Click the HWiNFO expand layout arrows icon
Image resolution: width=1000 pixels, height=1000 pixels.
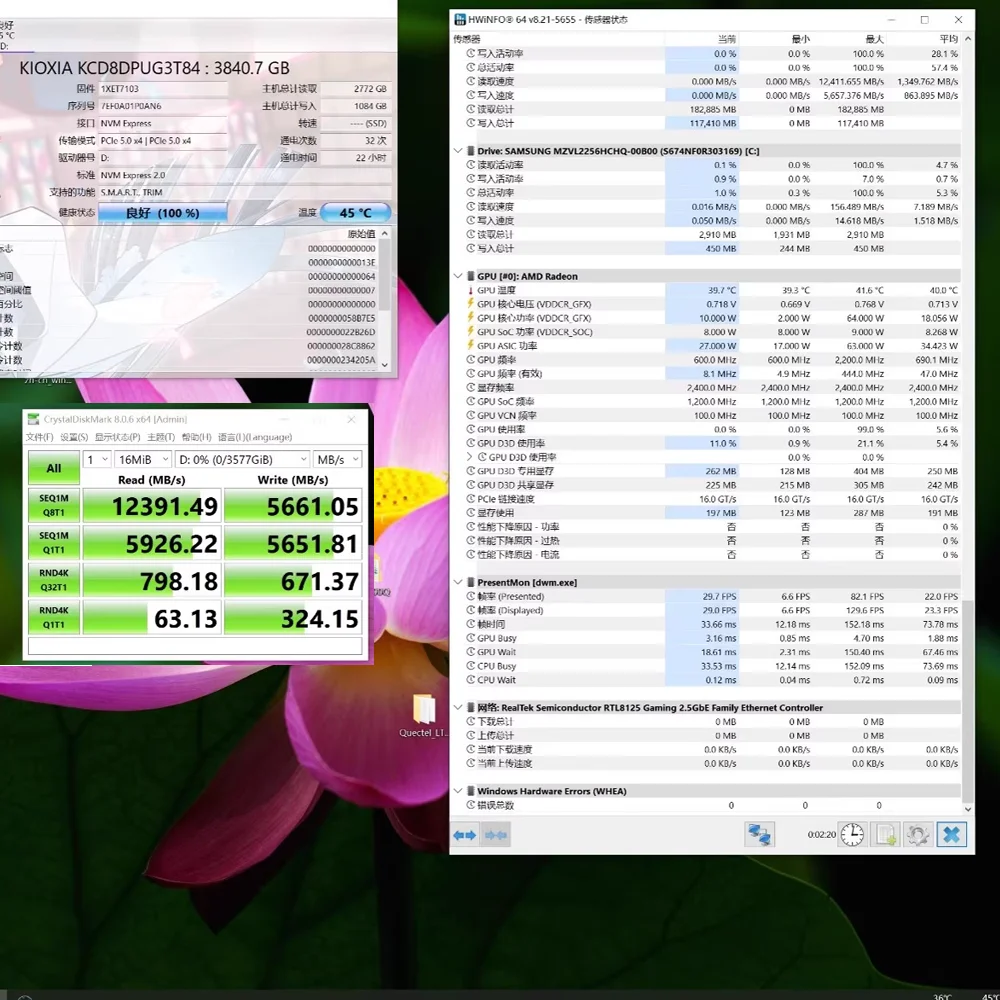[465, 835]
